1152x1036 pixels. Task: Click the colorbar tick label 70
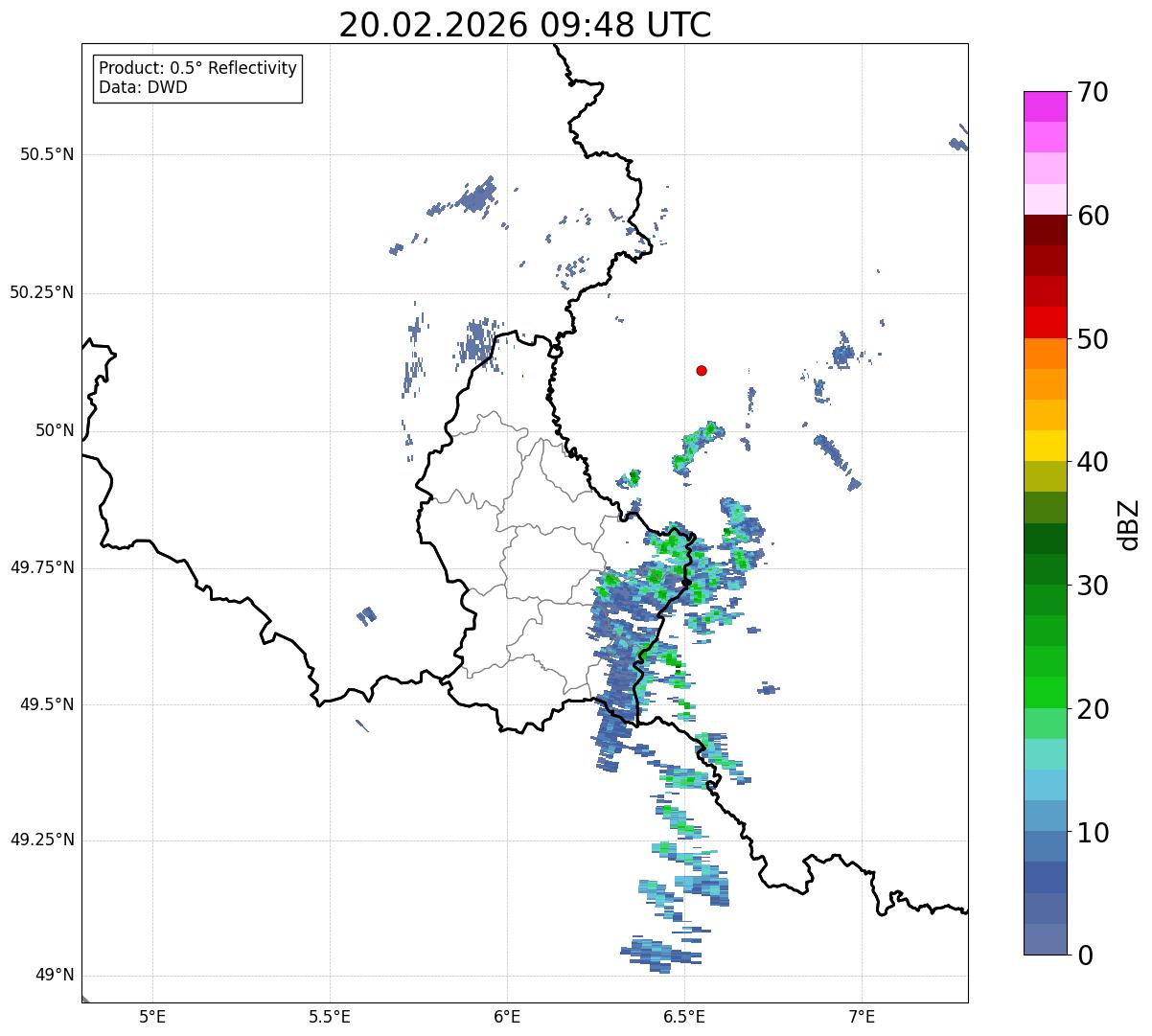click(x=1093, y=92)
